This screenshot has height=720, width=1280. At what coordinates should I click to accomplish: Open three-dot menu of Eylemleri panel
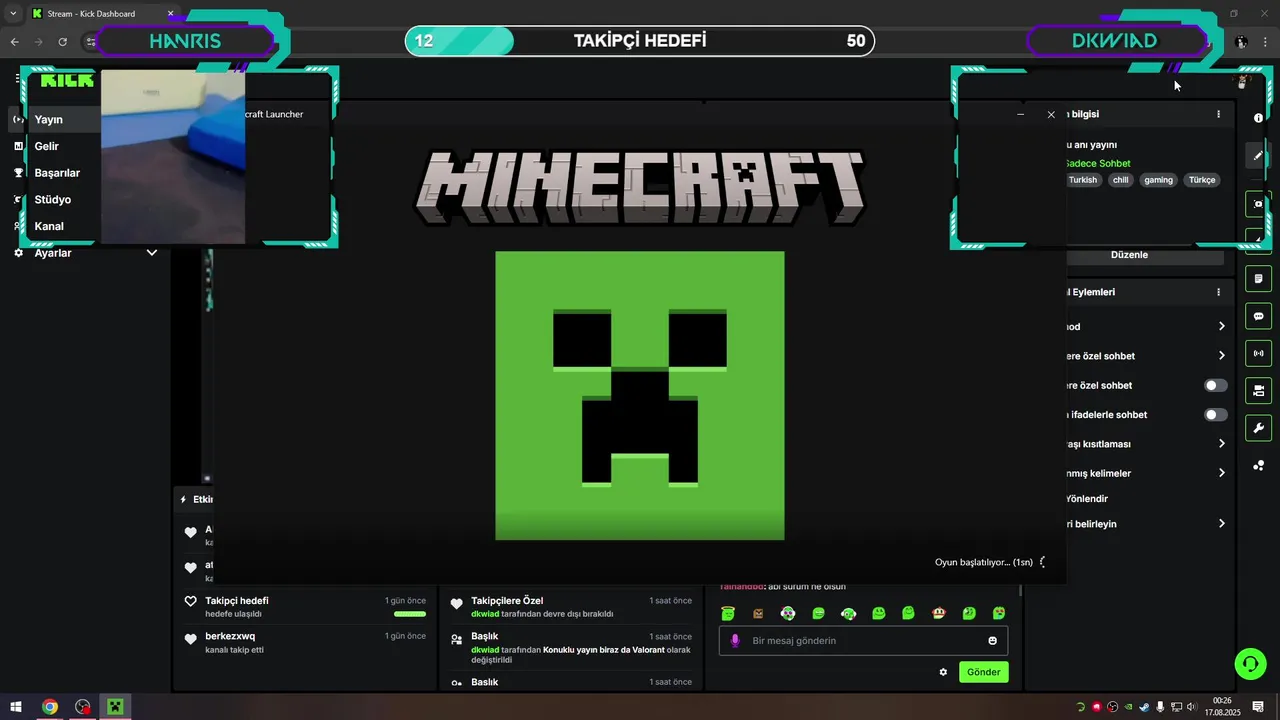(1218, 292)
